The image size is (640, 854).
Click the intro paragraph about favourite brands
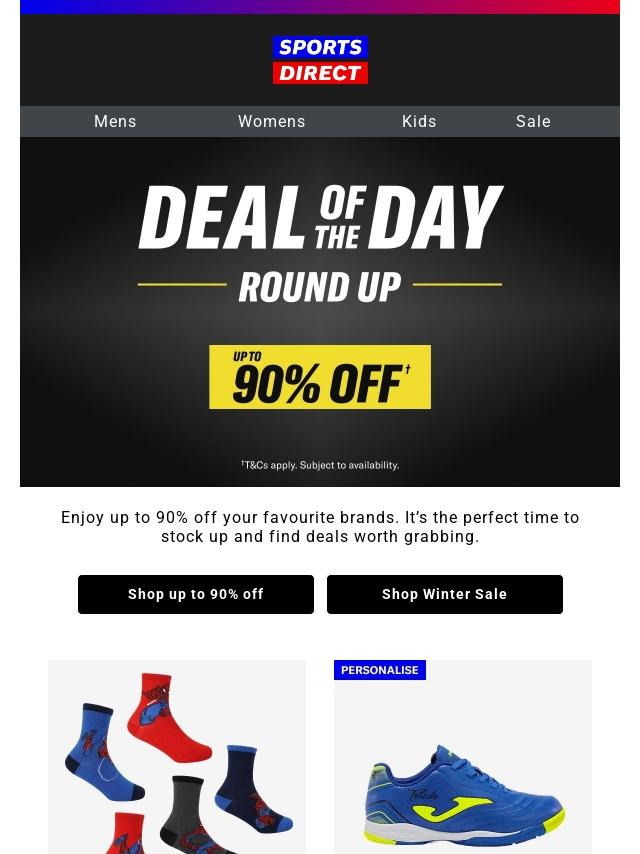click(x=320, y=527)
